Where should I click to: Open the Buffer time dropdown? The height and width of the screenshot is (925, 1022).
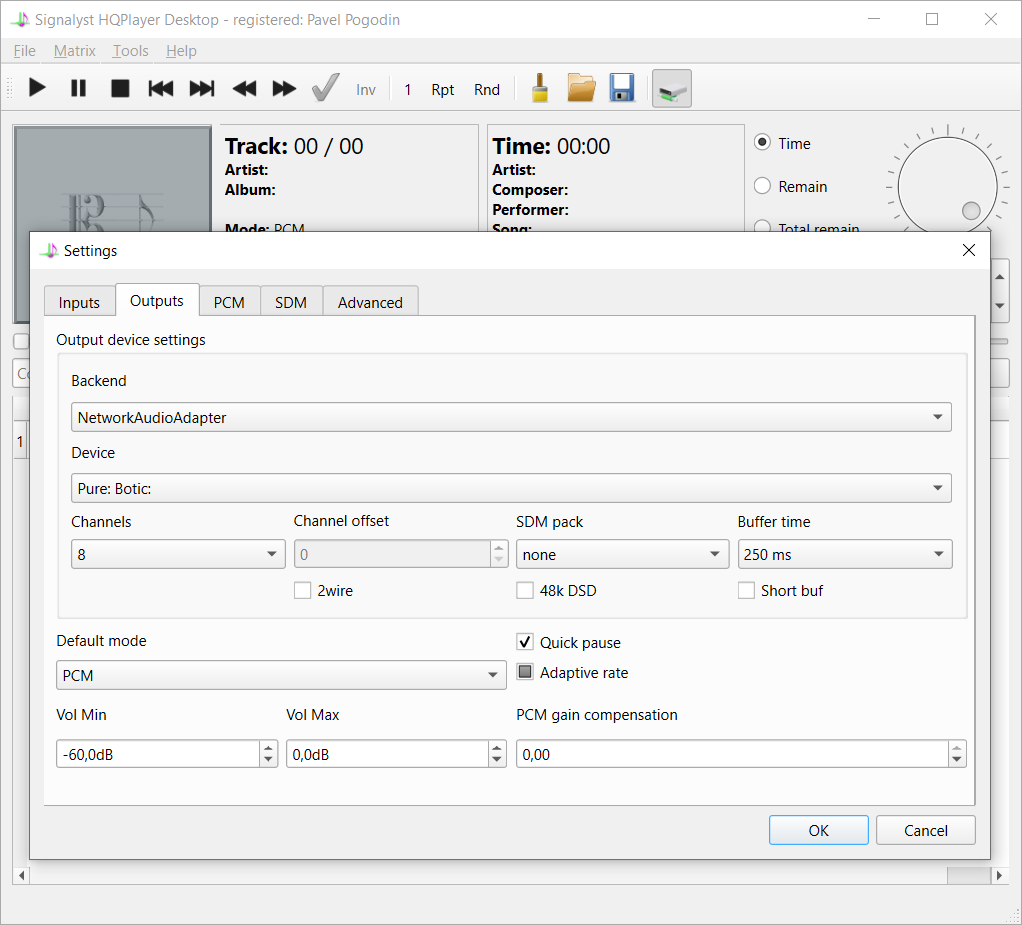[844, 554]
